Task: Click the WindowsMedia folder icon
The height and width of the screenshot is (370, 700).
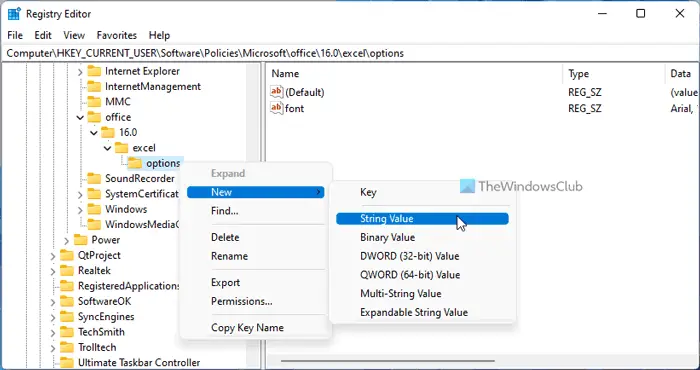Action: (x=94, y=224)
